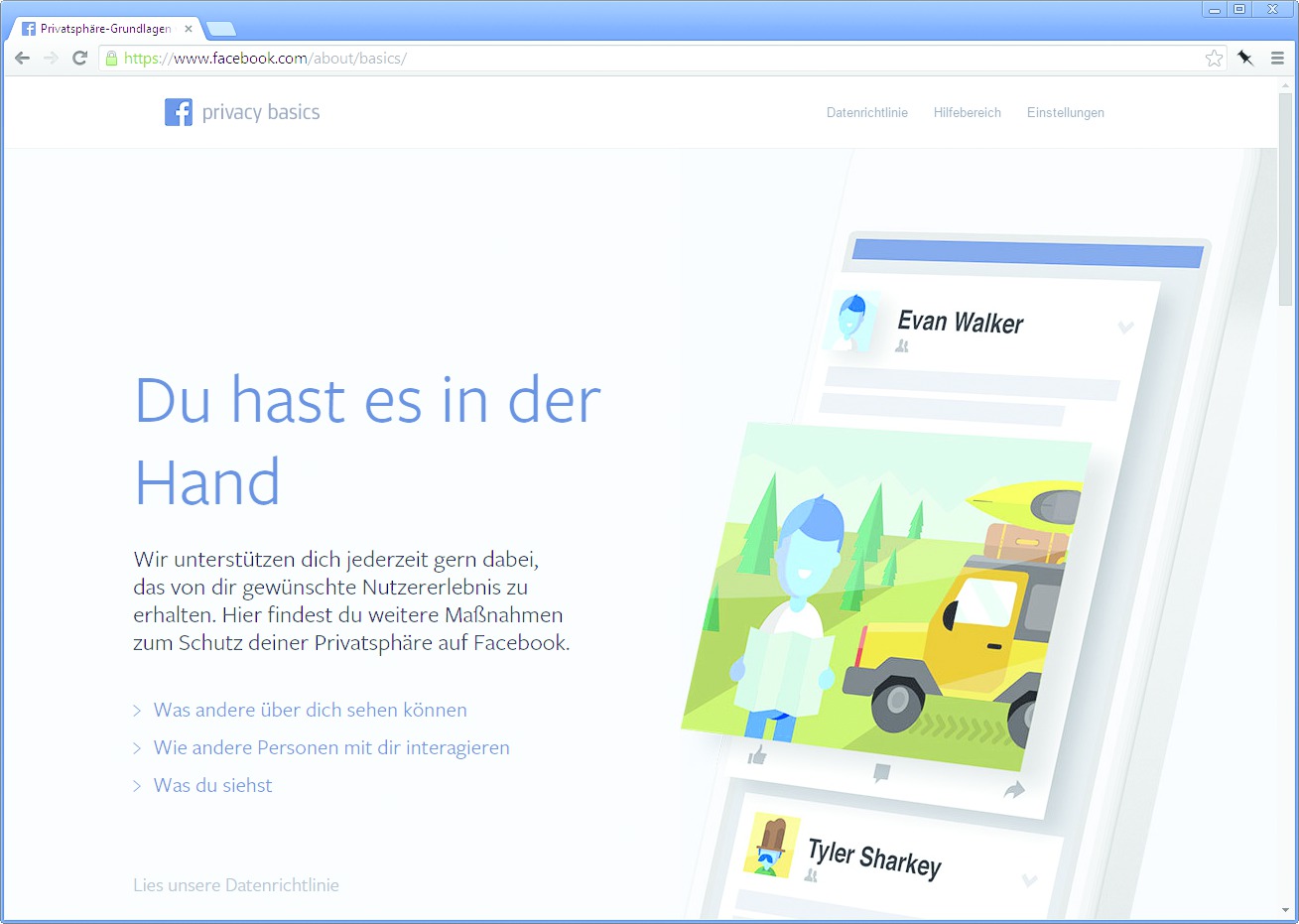Click the Tyler Sharkey name text
The image size is (1299, 924).
click(874, 858)
